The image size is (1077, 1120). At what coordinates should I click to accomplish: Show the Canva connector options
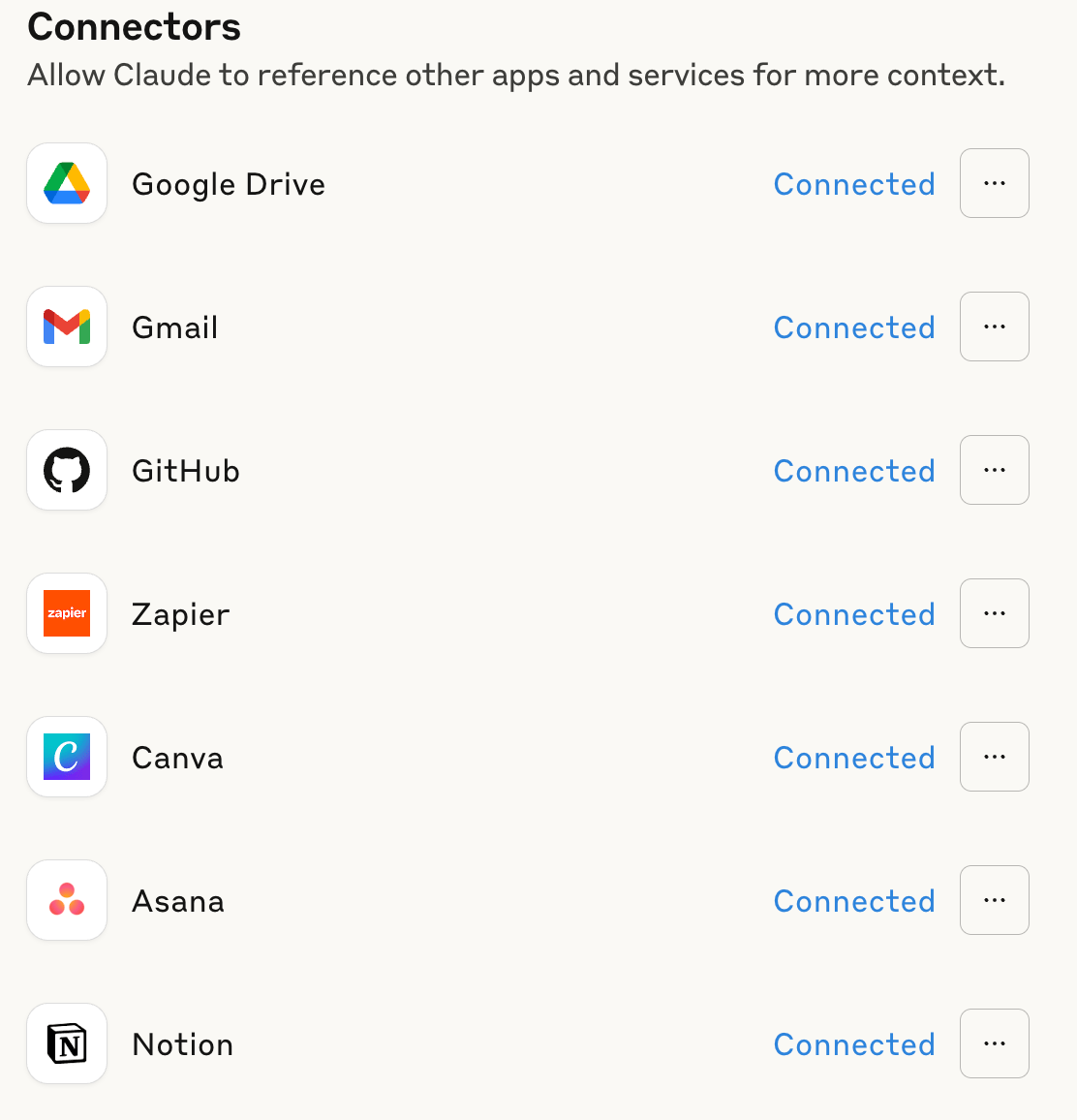pos(994,757)
